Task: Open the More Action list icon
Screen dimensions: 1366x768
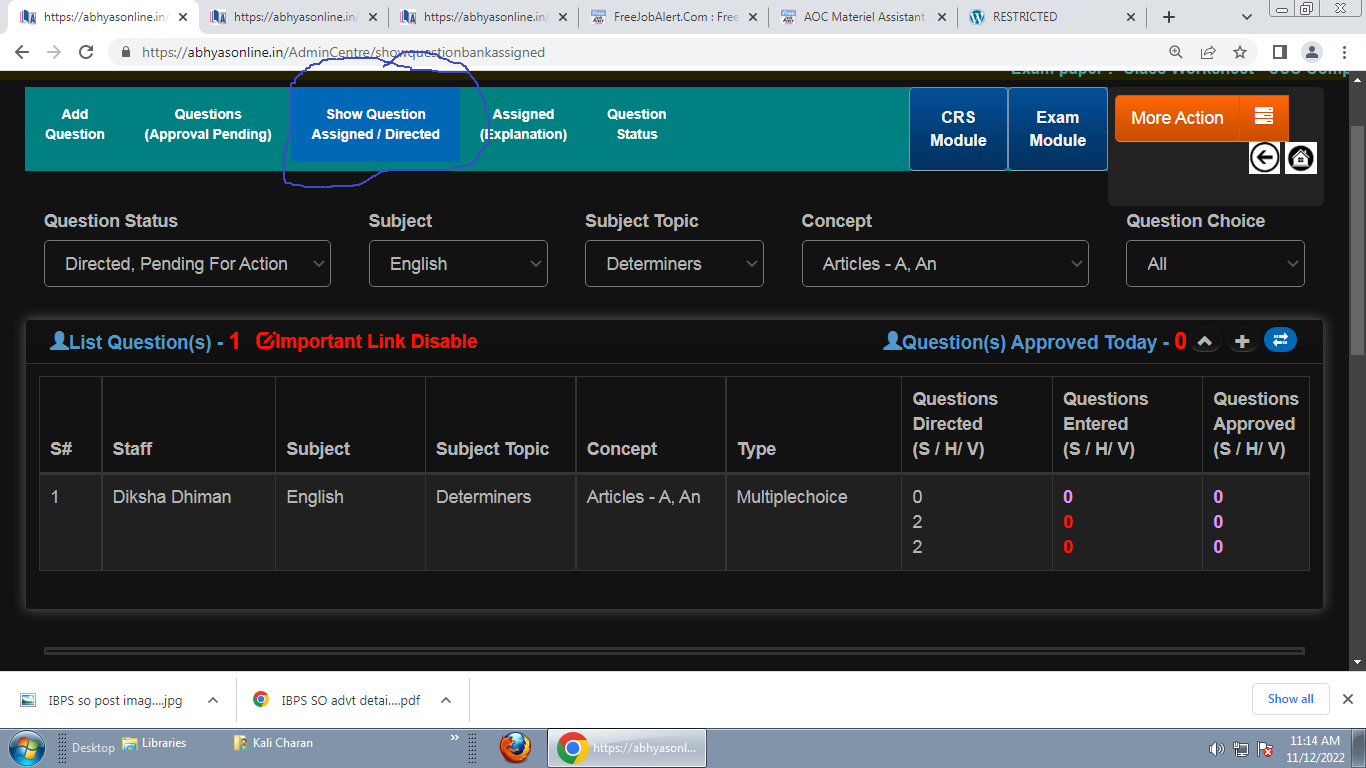Action: point(1263,117)
